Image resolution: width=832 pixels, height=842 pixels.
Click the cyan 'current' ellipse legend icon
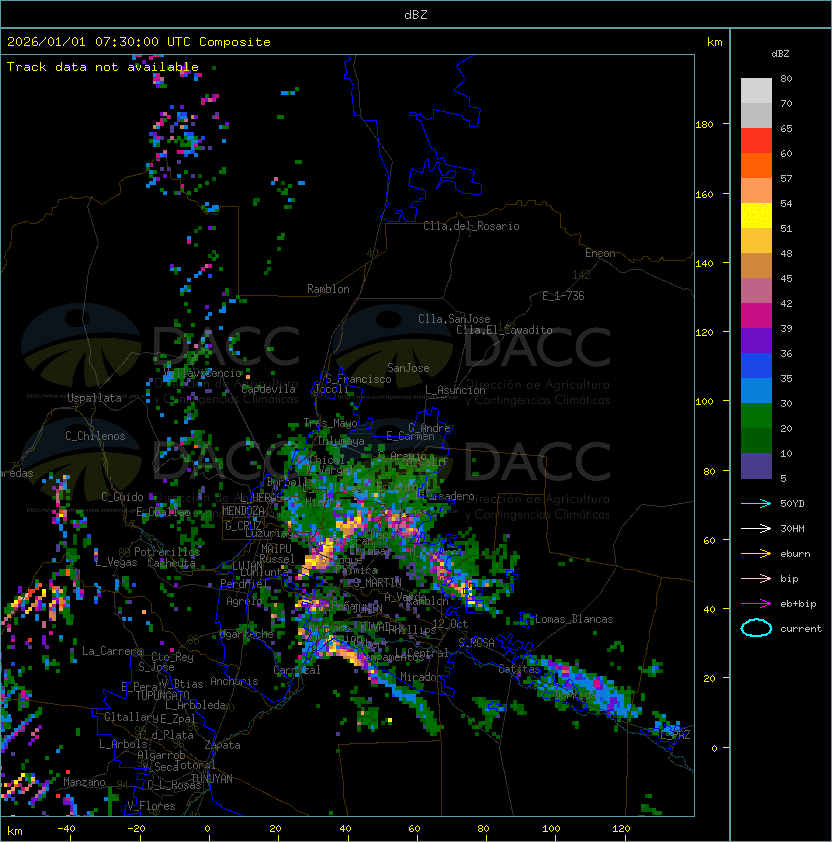tap(756, 628)
